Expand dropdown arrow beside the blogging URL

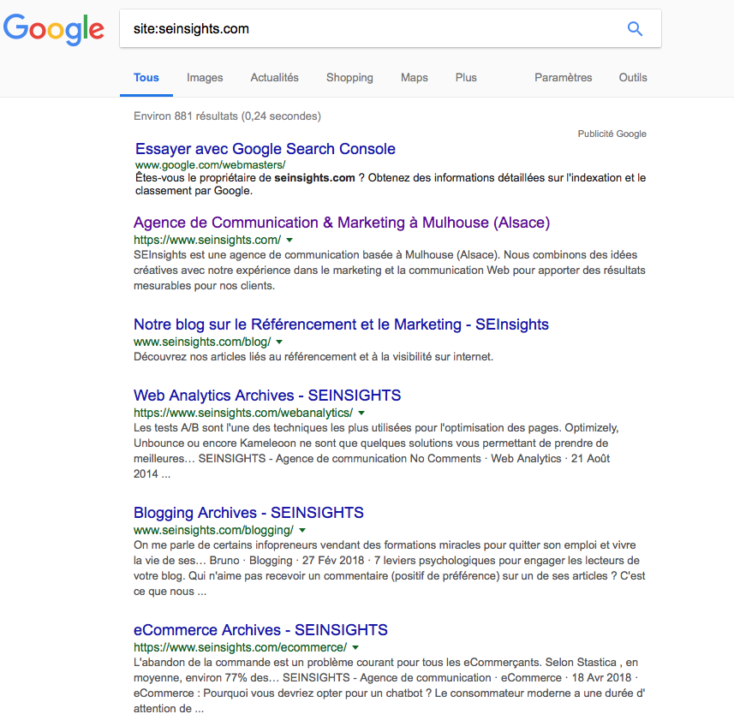point(301,531)
